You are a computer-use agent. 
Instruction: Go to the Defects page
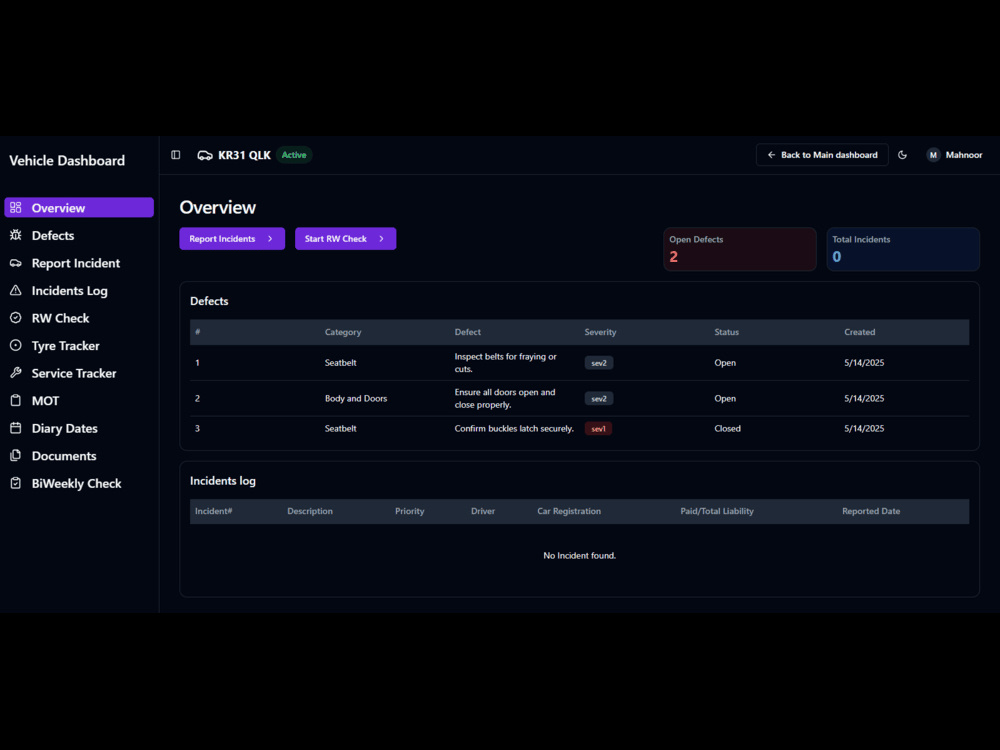(79, 235)
